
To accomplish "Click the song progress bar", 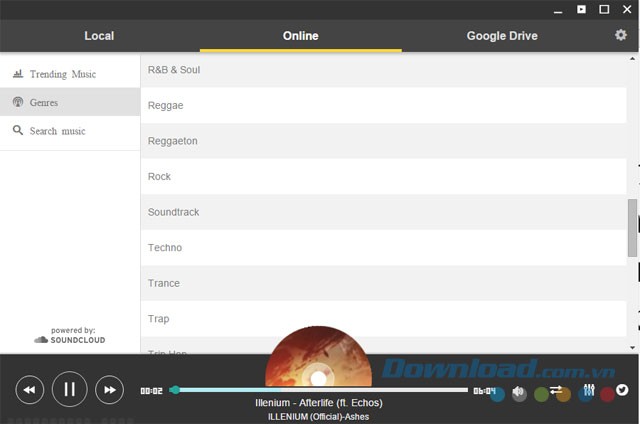I will 320,390.
